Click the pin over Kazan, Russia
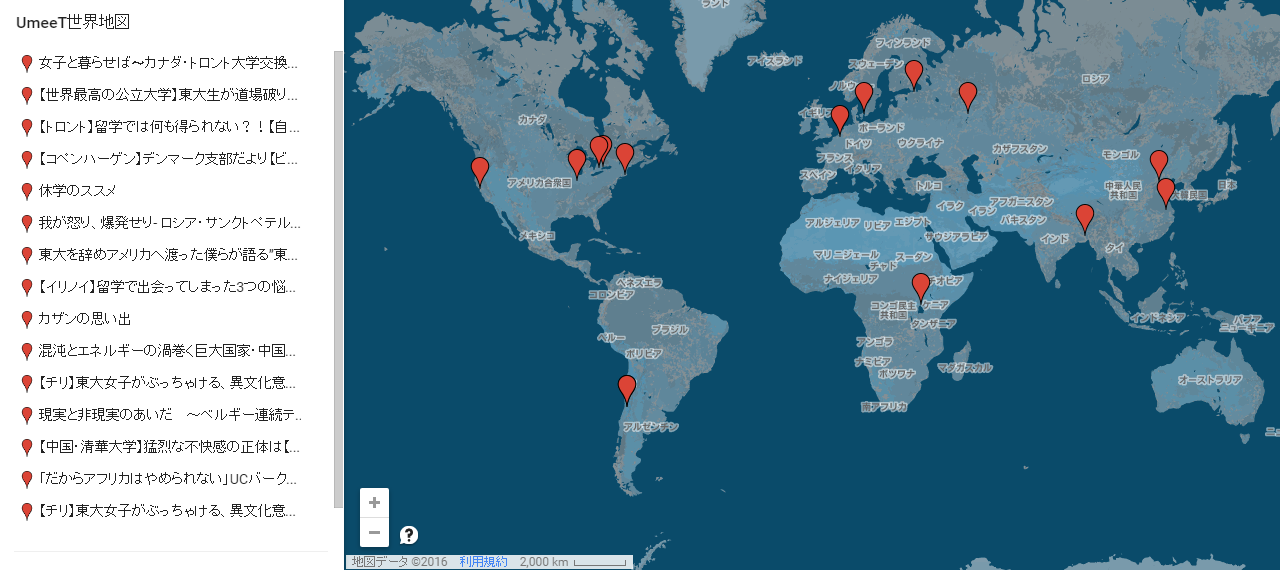Image resolution: width=1280 pixels, height=570 pixels. coord(967,95)
